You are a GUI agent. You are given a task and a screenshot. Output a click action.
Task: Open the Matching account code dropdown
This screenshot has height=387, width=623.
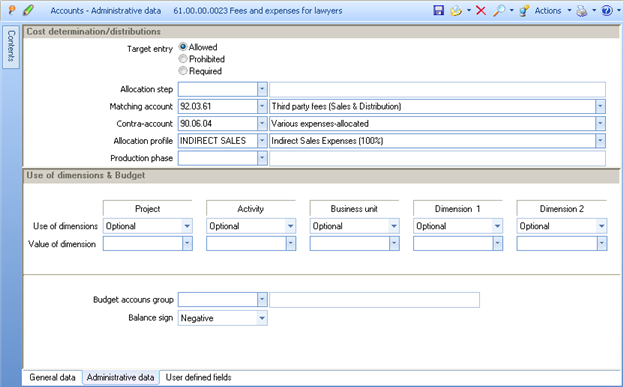(262, 106)
